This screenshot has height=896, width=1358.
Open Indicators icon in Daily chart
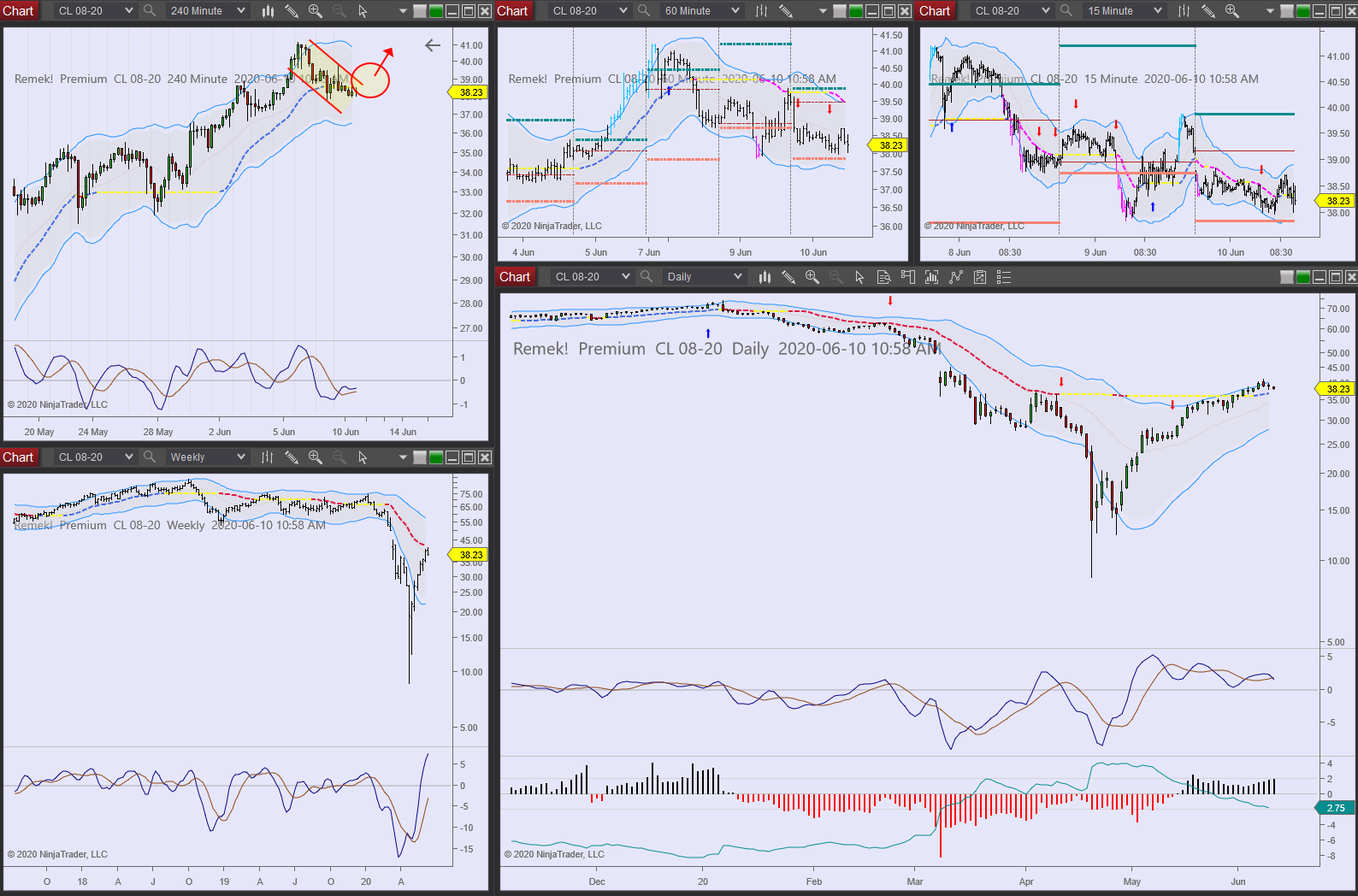click(956, 277)
